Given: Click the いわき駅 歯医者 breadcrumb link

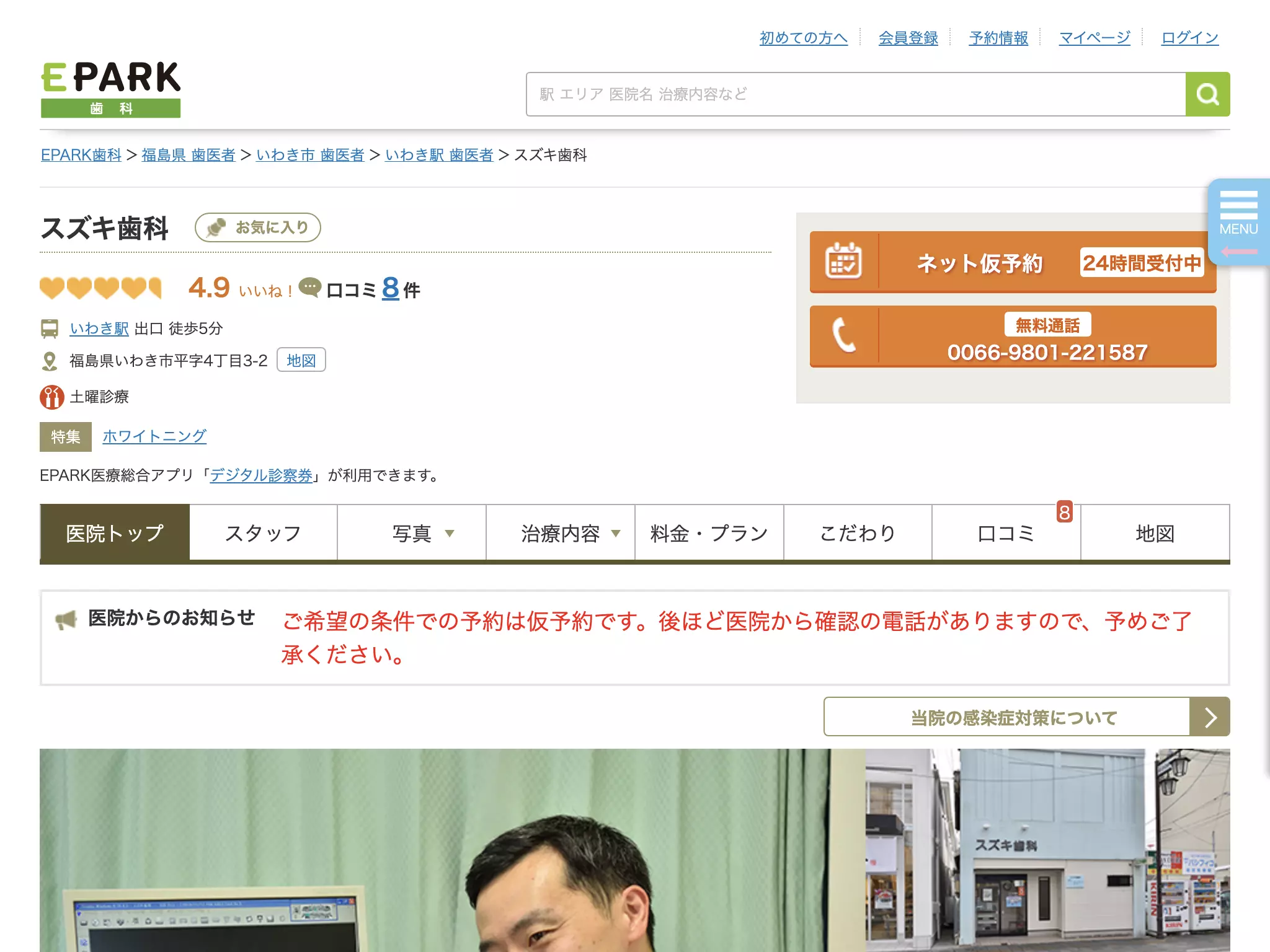Looking at the screenshot, I should pyautogui.click(x=439, y=155).
